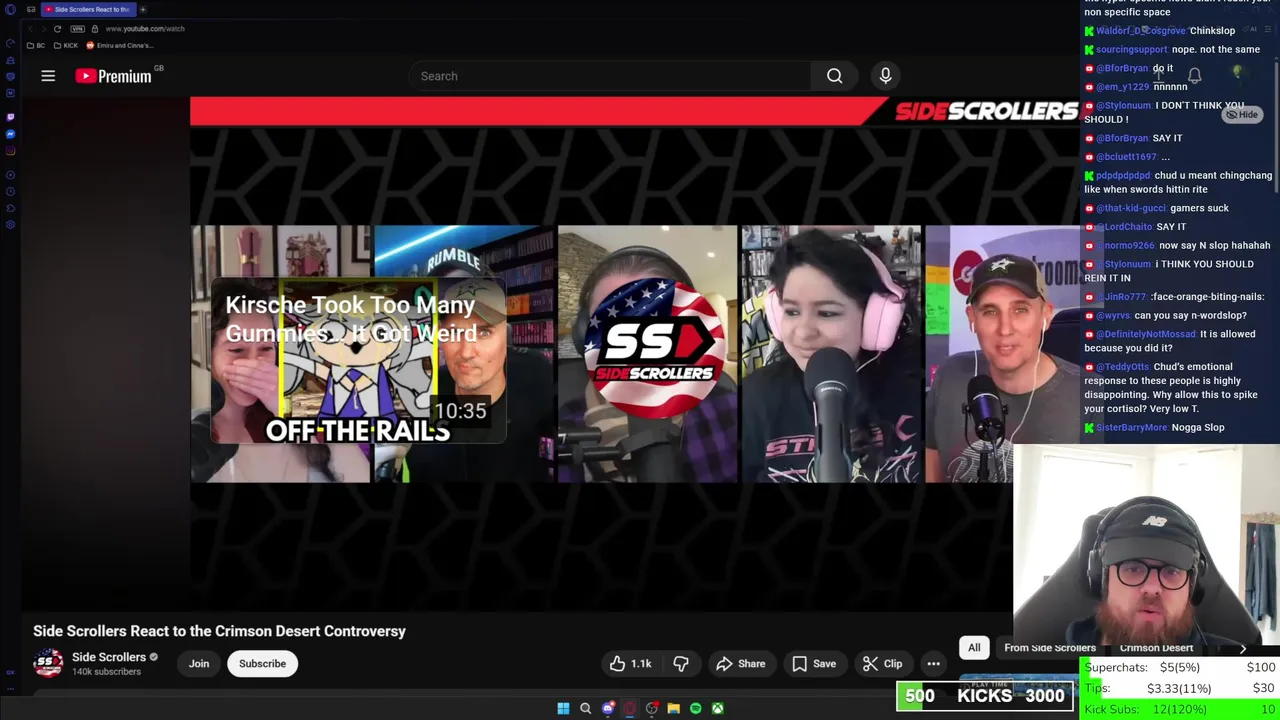This screenshot has height=720, width=1280.
Task: Open a new browser tab
Action: 143,9
